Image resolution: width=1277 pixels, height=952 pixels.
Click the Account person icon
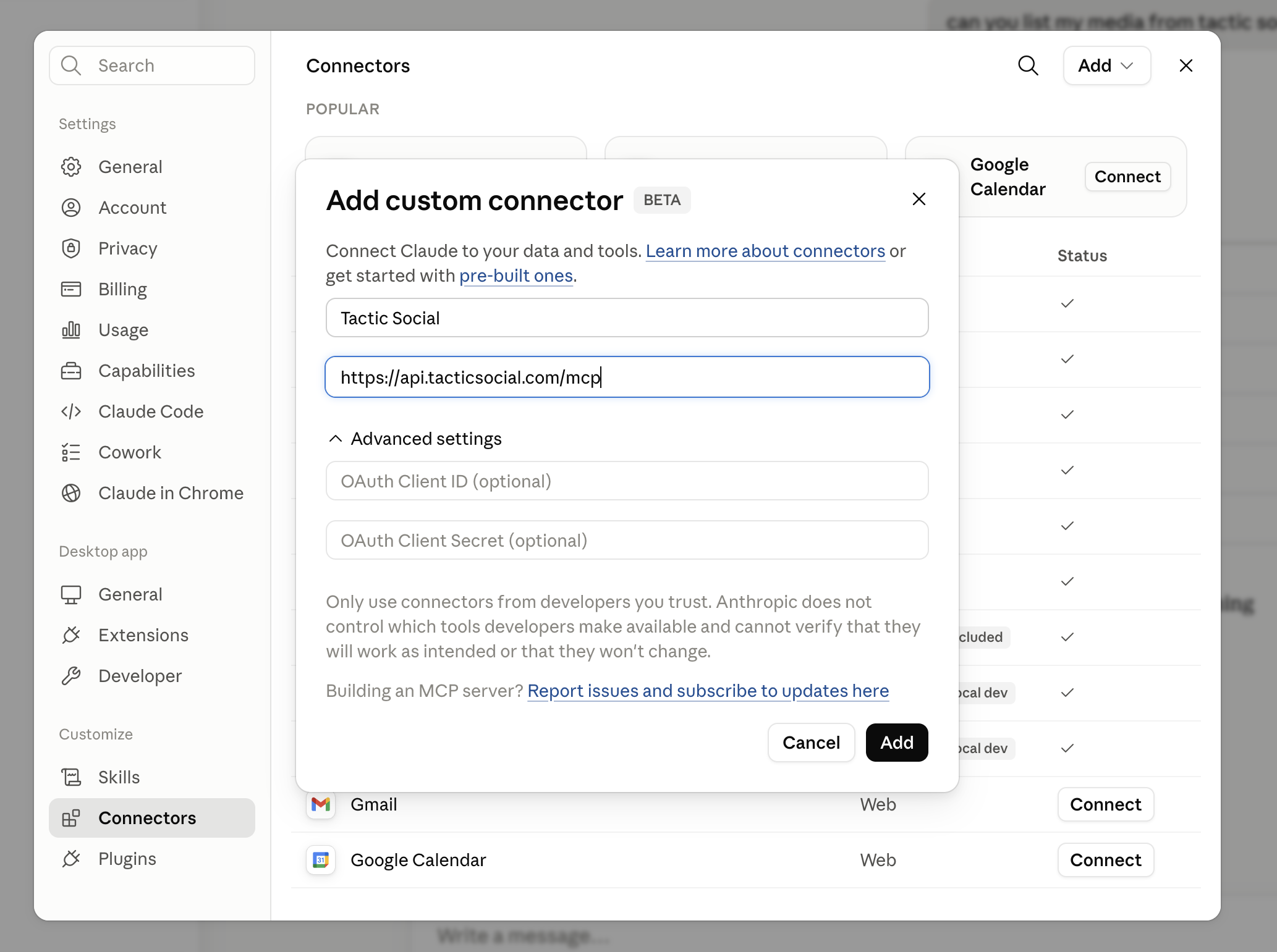[71, 208]
